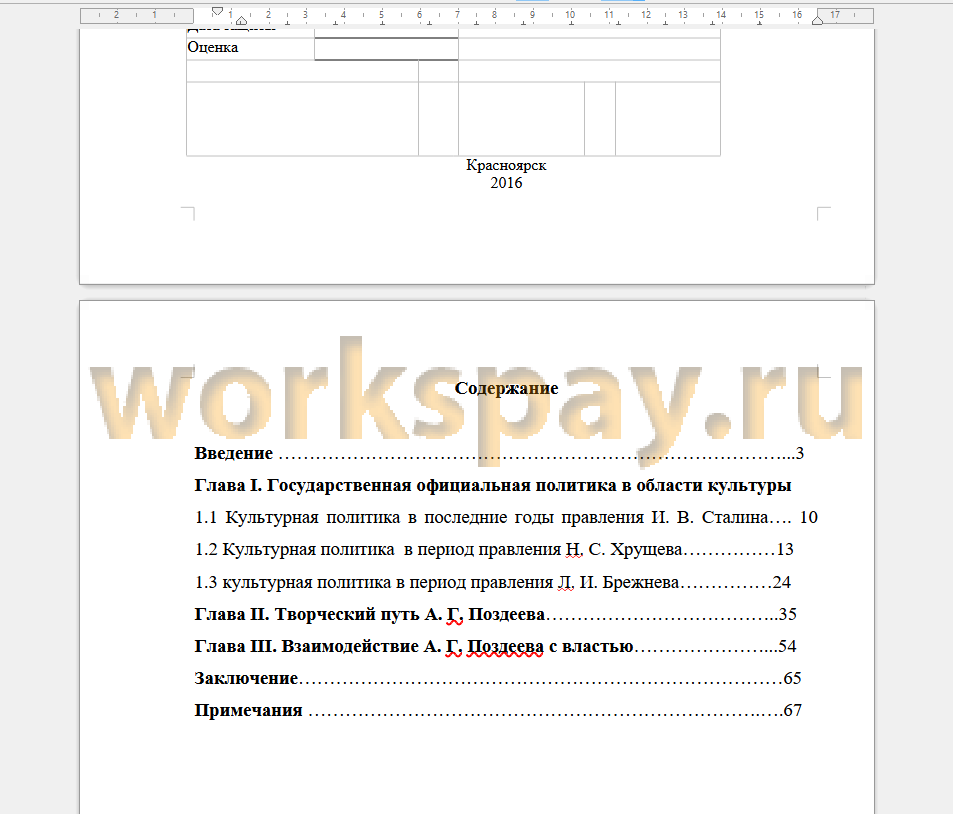Click page number 3 of Введение
953x814 pixels.
pos(800,454)
